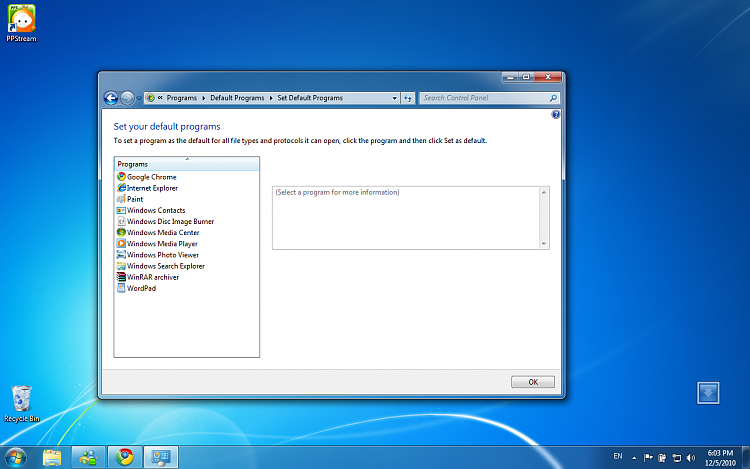Select the Windows Disc Image Burner icon
Screen dimensions: 750x469
[121, 221]
